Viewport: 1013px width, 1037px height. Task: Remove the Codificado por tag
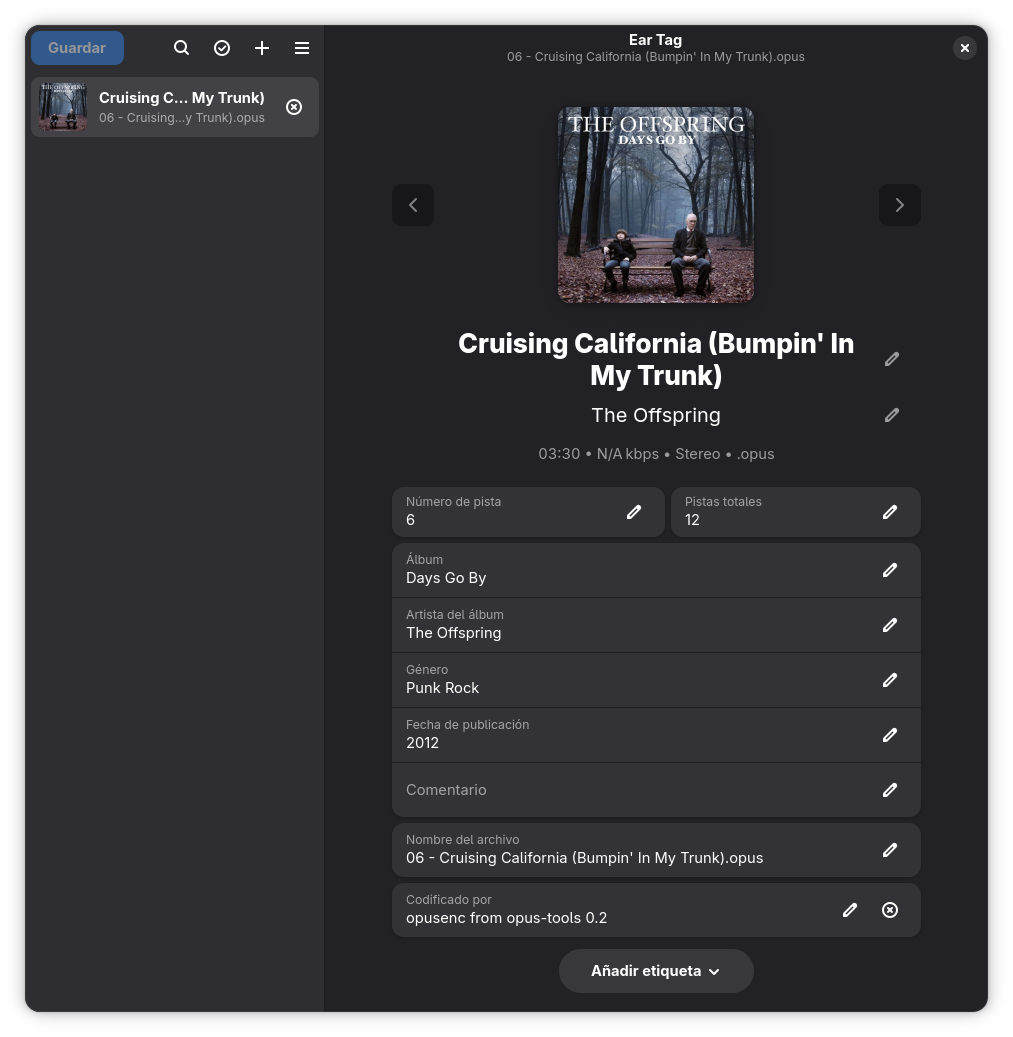point(890,910)
